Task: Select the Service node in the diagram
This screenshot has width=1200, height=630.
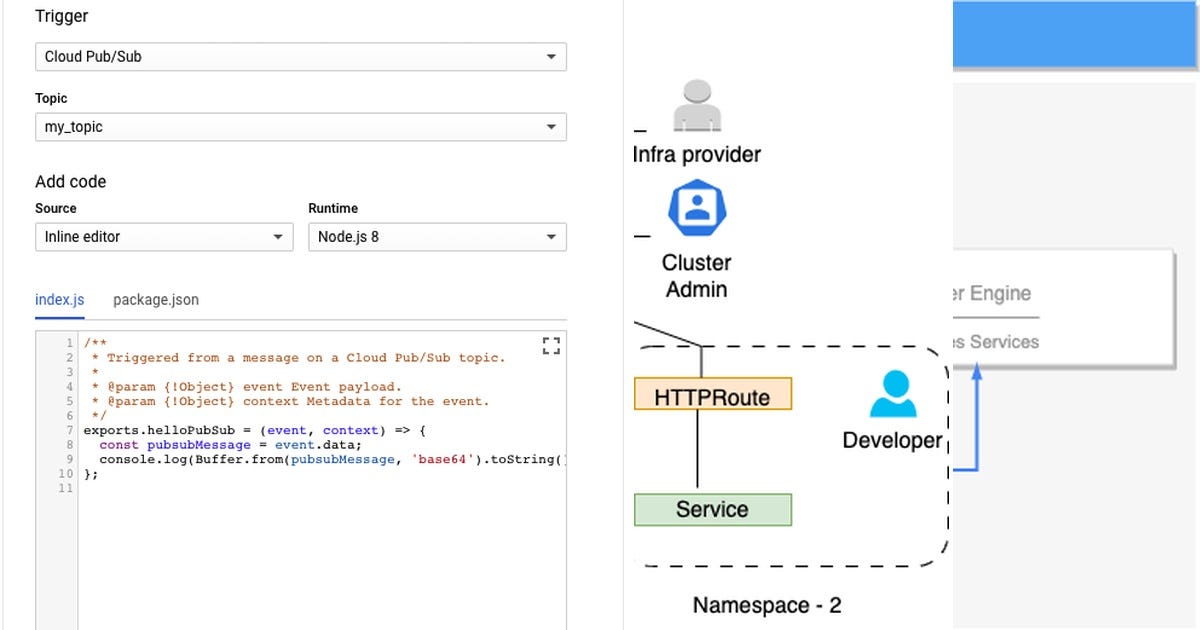Action: pyautogui.click(x=712, y=509)
